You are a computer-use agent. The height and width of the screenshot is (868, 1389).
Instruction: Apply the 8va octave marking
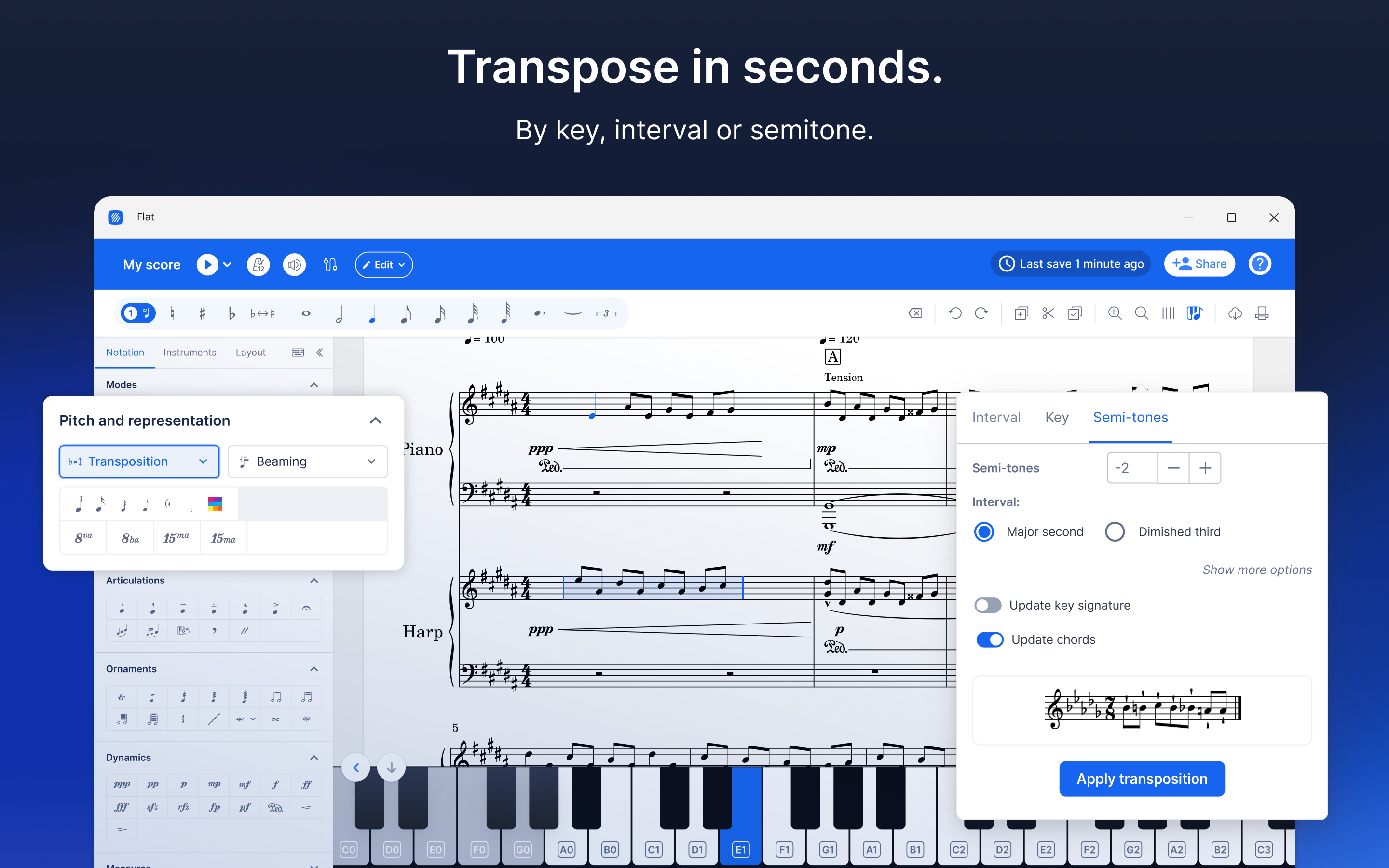[x=83, y=538]
